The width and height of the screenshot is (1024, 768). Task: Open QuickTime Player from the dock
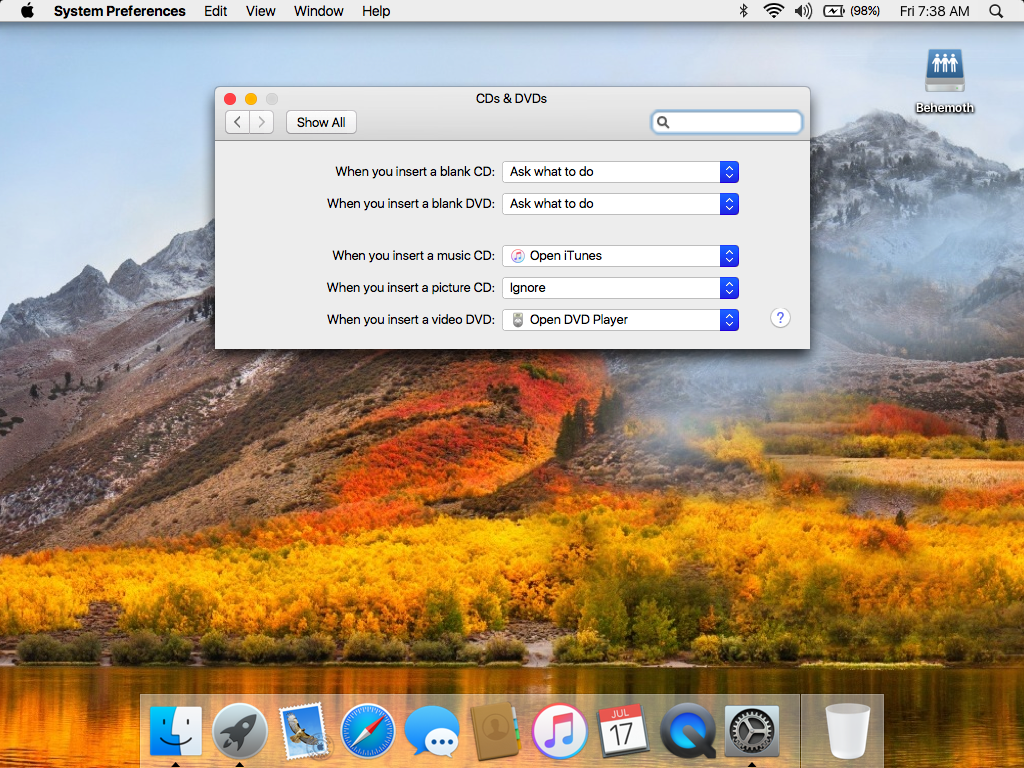pos(687,731)
